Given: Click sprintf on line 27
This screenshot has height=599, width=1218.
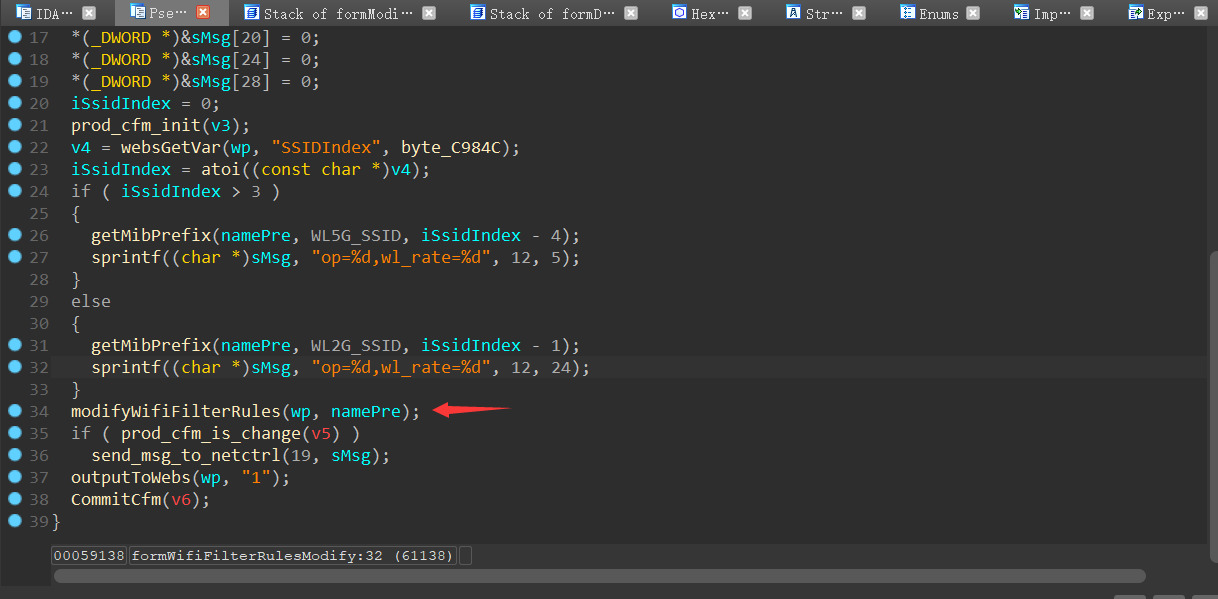Looking at the screenshot, I should tap(126, 257).
